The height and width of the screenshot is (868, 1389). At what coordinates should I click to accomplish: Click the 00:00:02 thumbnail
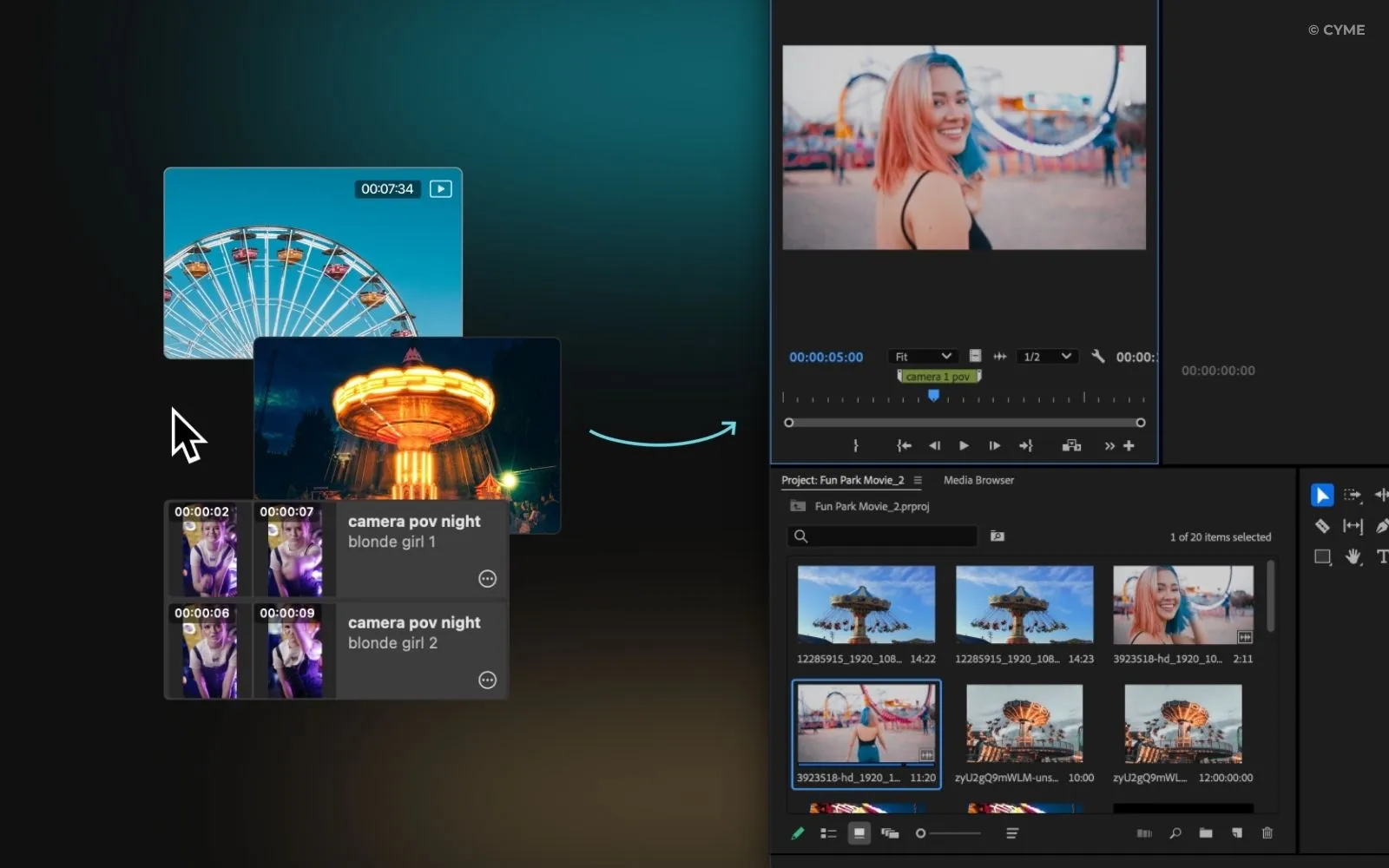pos(208,549)
